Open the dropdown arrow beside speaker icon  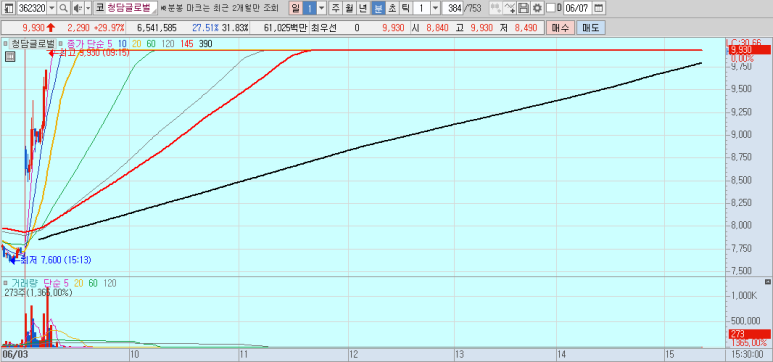coord(88,8)
